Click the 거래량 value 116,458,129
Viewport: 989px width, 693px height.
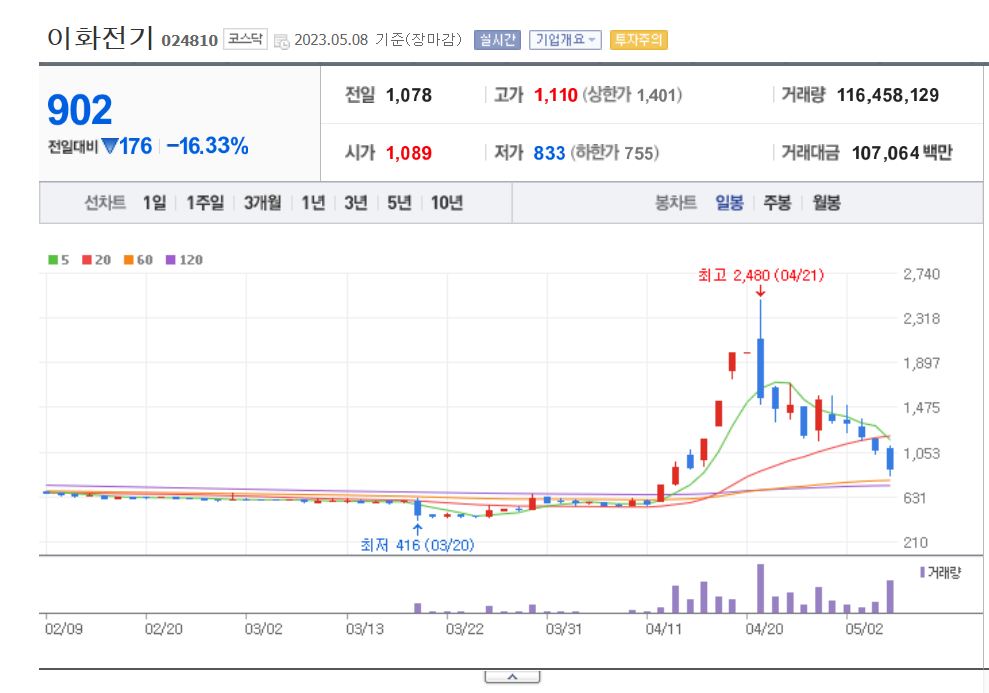(x=887, y=95)
